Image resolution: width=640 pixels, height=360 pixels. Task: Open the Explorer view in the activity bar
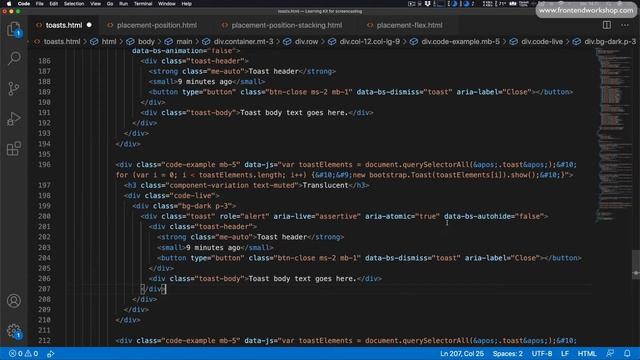[13, 29]
